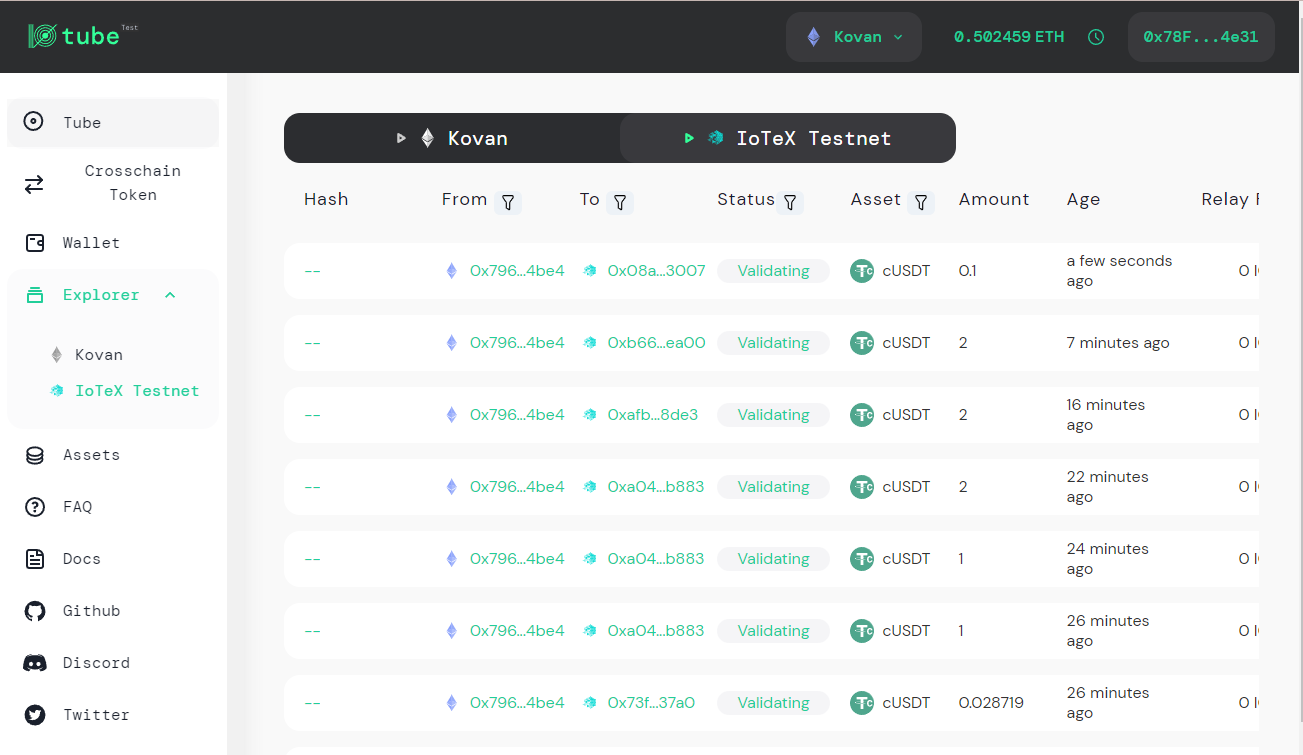
Task: Click IoTeX icon beside 0xafb...8de3
Action: pyautogui.click(x=590, y=415)
